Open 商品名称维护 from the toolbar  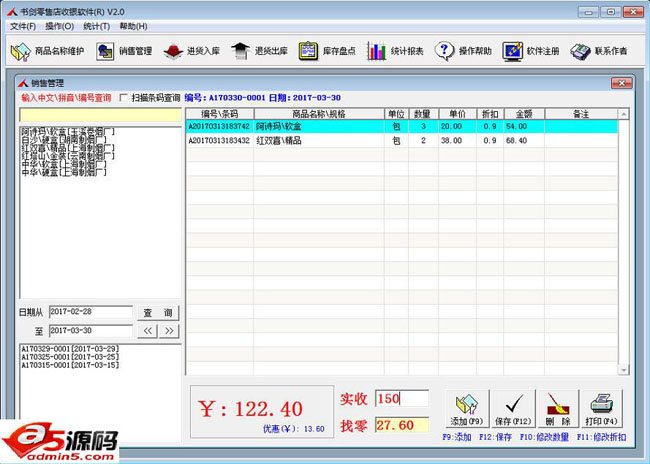click(47, 51)
